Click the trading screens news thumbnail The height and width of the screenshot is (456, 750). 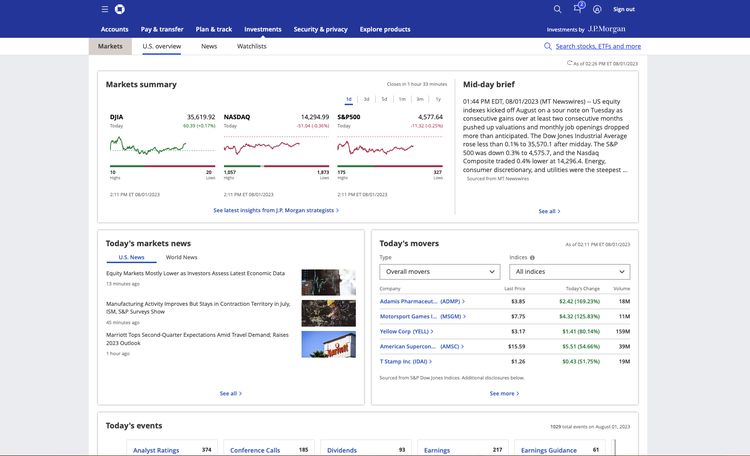pos(329,282)
